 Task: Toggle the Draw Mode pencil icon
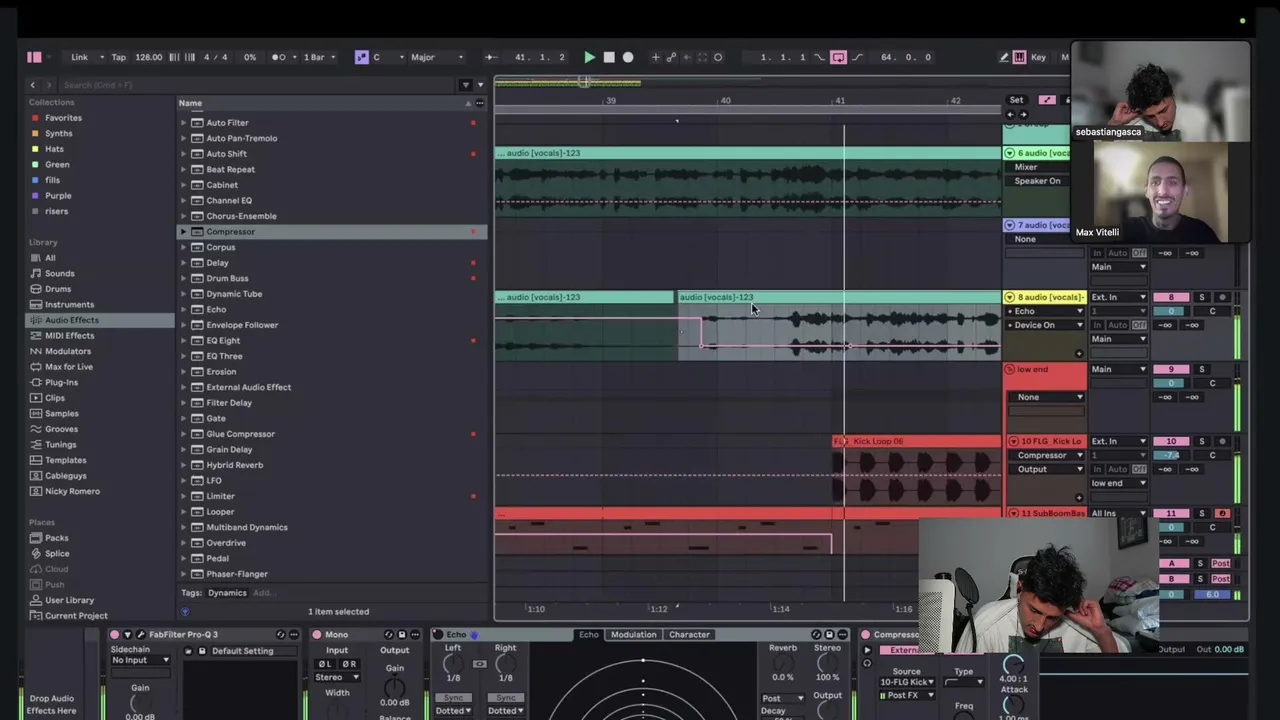click(1004, 57)
